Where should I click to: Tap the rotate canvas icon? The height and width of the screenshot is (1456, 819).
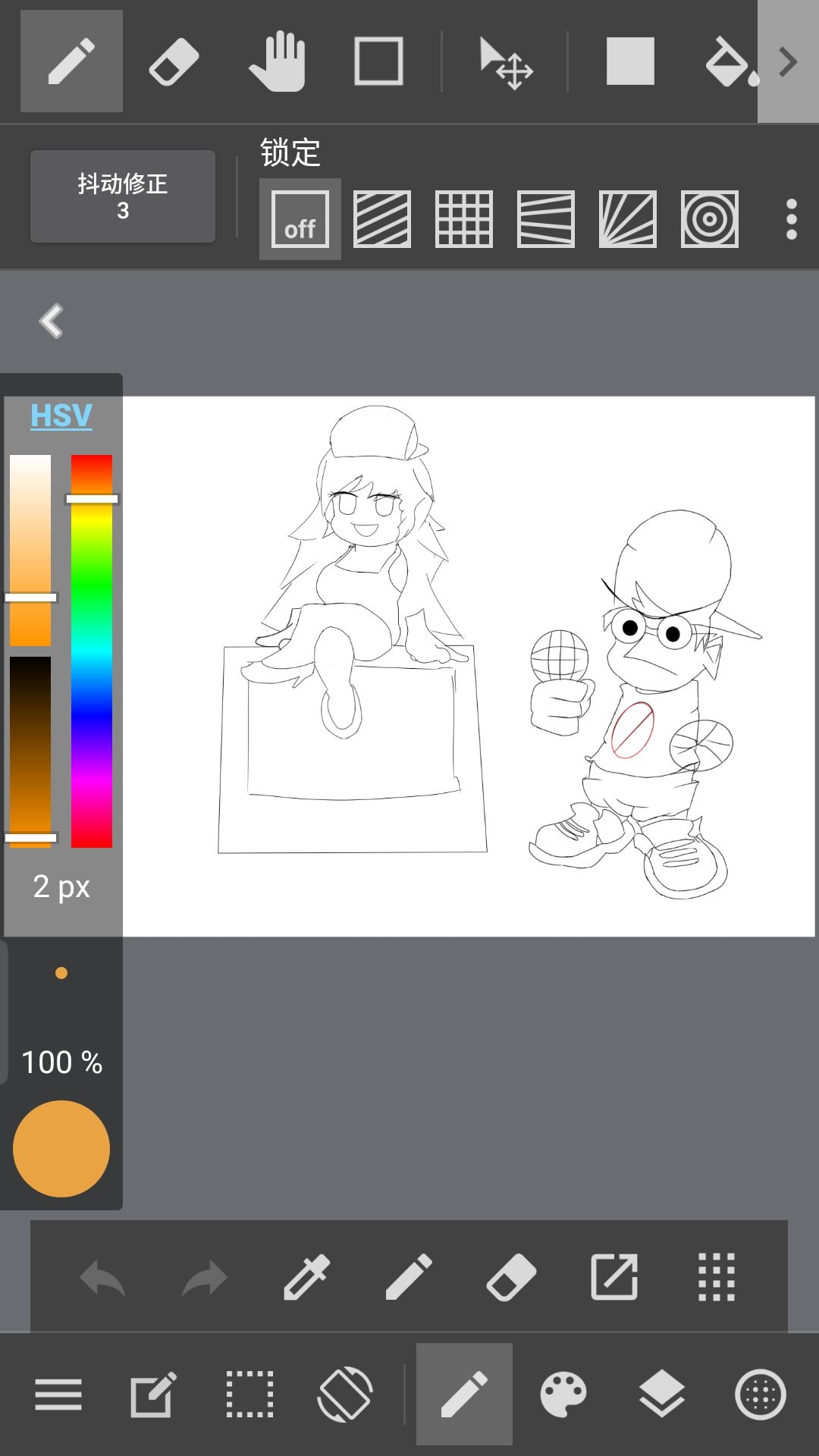[345, 1395]
